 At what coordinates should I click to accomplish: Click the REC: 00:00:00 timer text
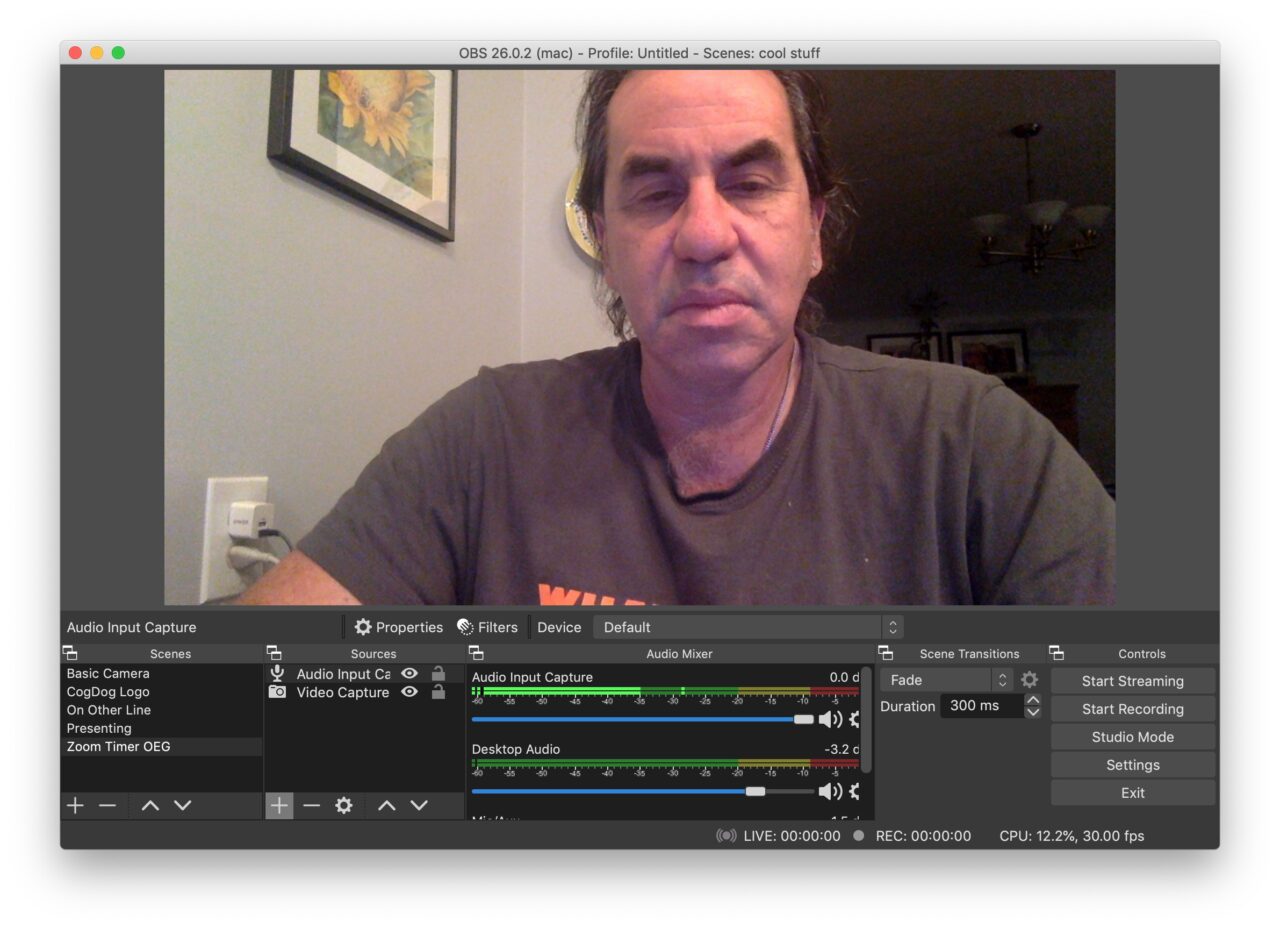click(x=923, y=836)
